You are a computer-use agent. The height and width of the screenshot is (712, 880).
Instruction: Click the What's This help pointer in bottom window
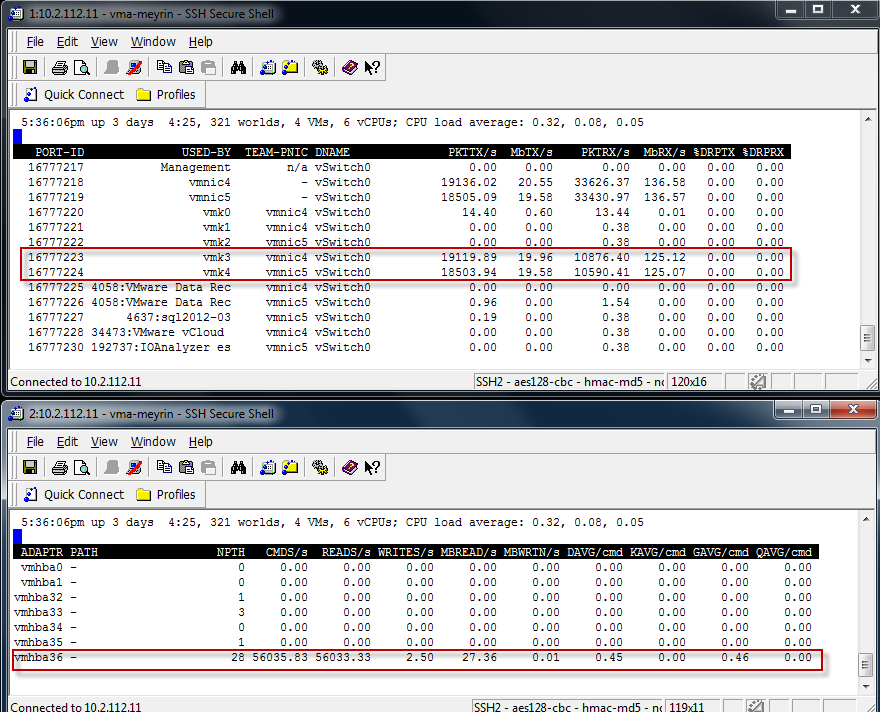372,467
